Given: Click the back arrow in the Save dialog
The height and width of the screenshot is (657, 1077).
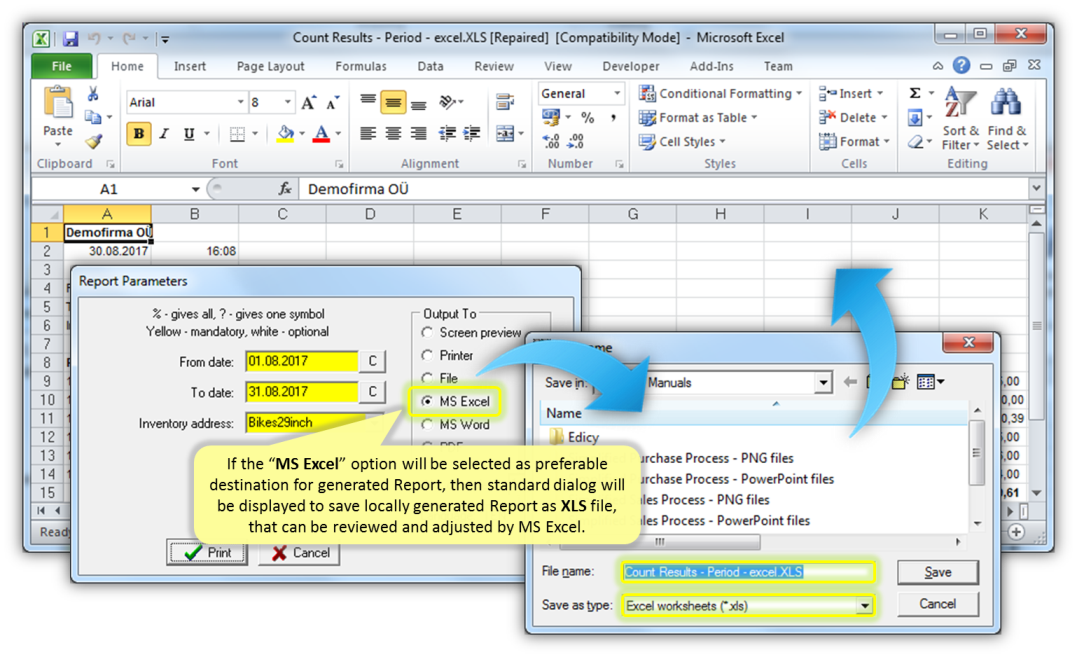Looking at the screenshot, I should click(x=850, y=382).
